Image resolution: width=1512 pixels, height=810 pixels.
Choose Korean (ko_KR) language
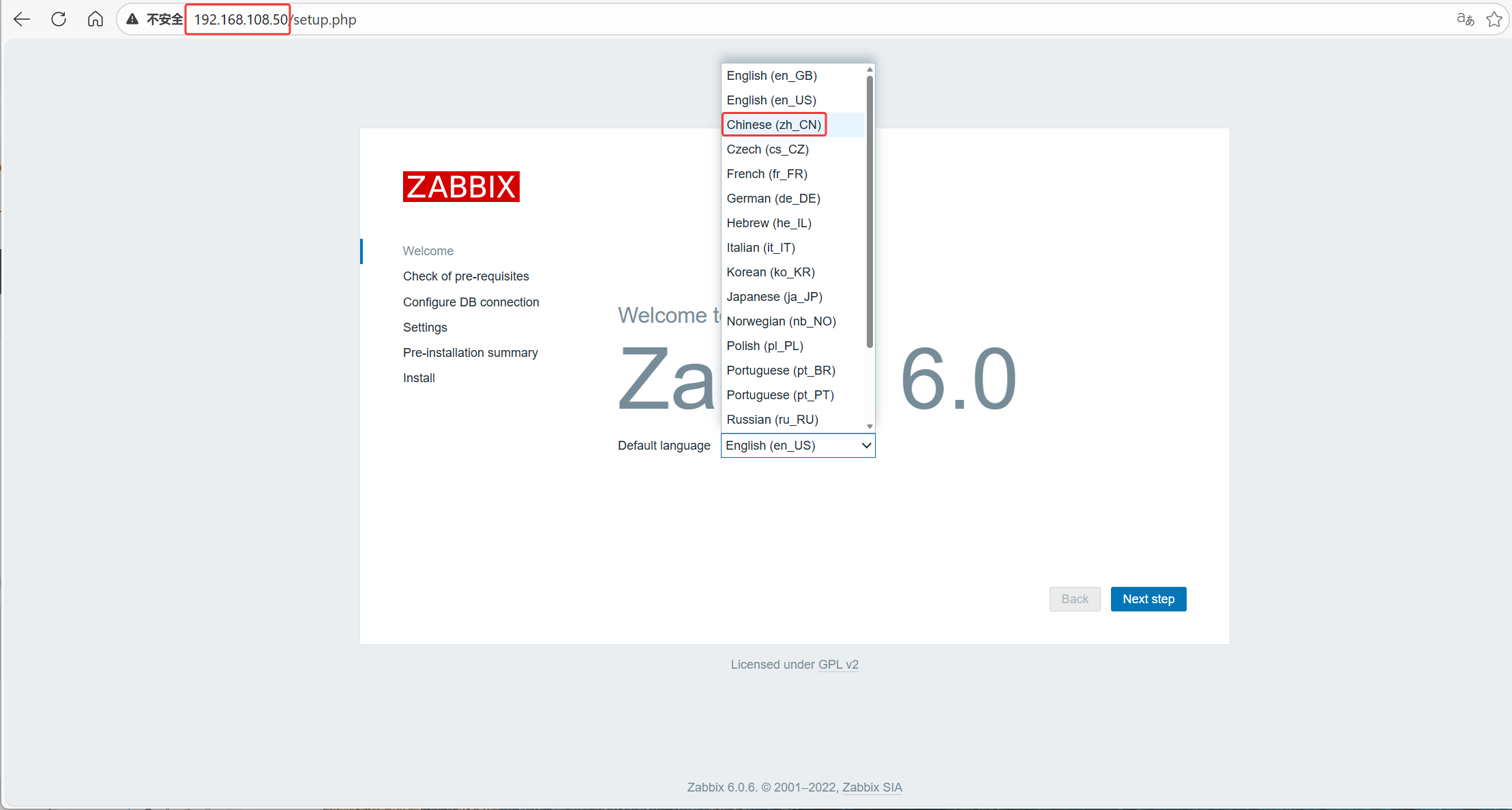coord(793,272)
